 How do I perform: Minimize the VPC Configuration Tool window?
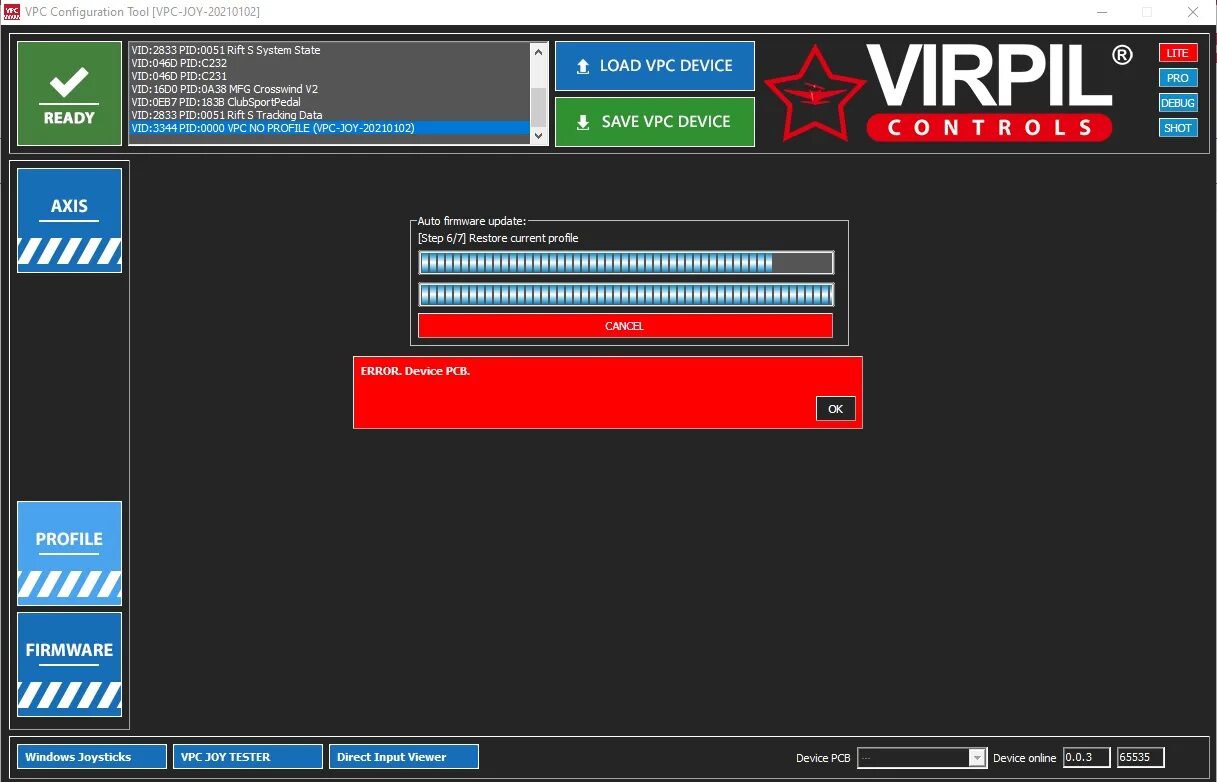coord(1101,12)
